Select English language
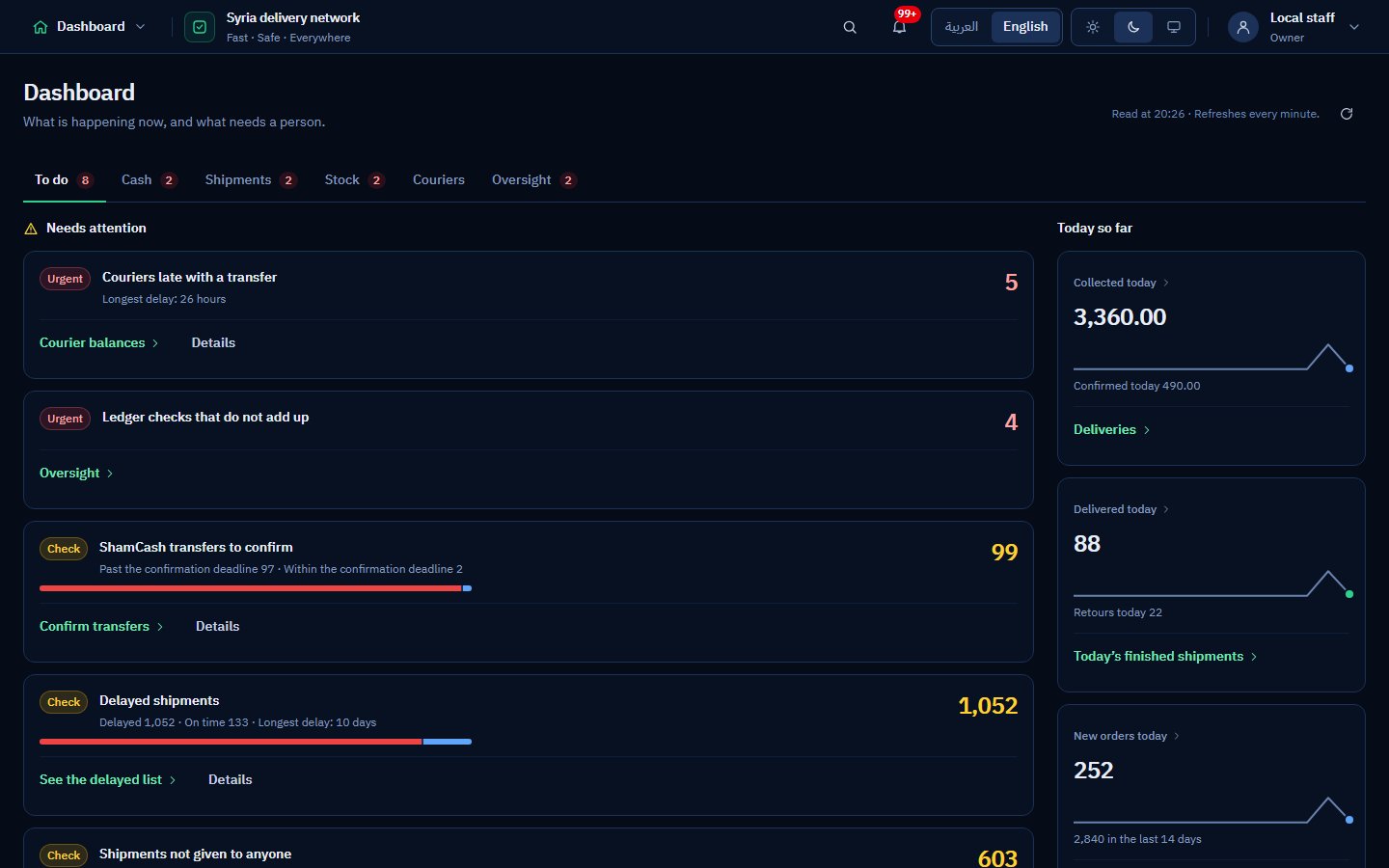The image size is (1389, 868). point(1025,27)
